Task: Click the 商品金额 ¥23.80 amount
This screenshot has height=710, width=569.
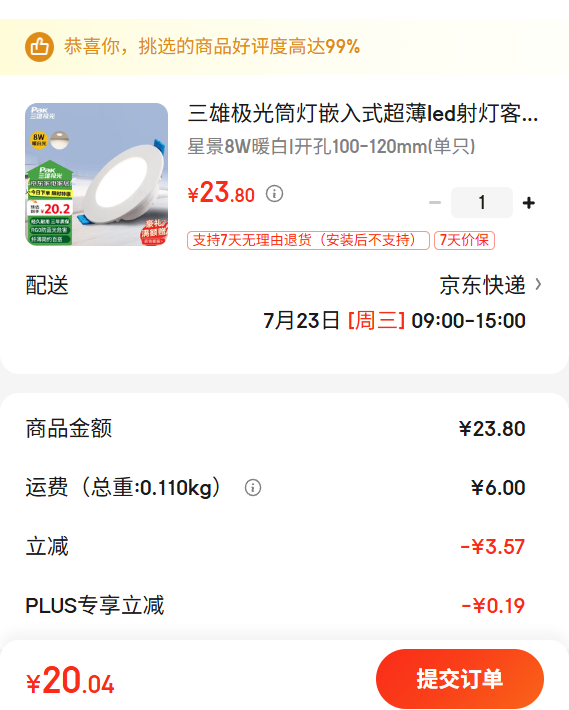Action: 492,428
